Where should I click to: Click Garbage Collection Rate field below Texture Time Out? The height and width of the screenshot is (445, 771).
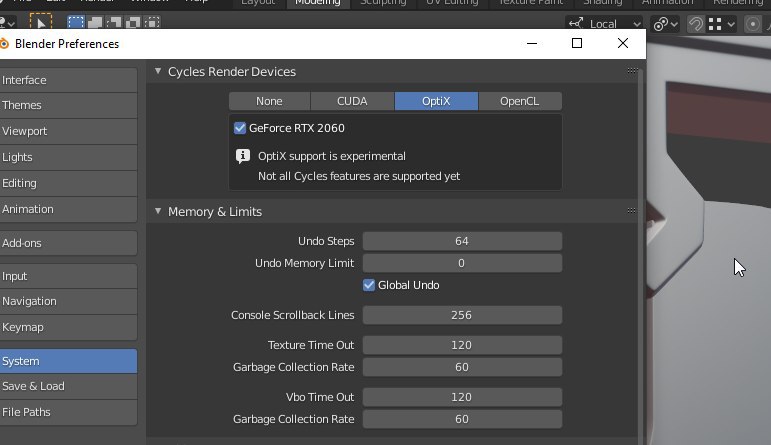pyautogui.click(x=462, y=367)
